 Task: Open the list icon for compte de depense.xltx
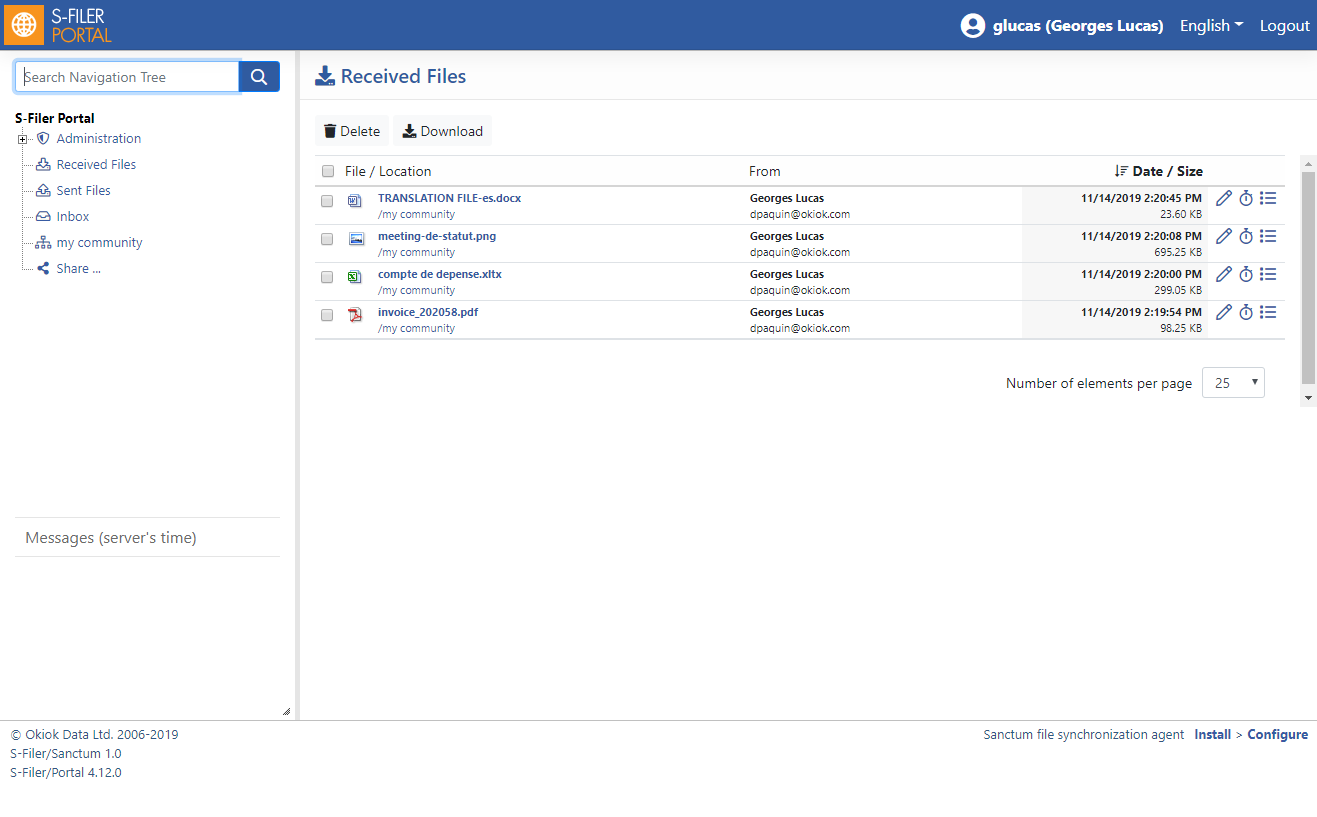[x=1268, y=274]
